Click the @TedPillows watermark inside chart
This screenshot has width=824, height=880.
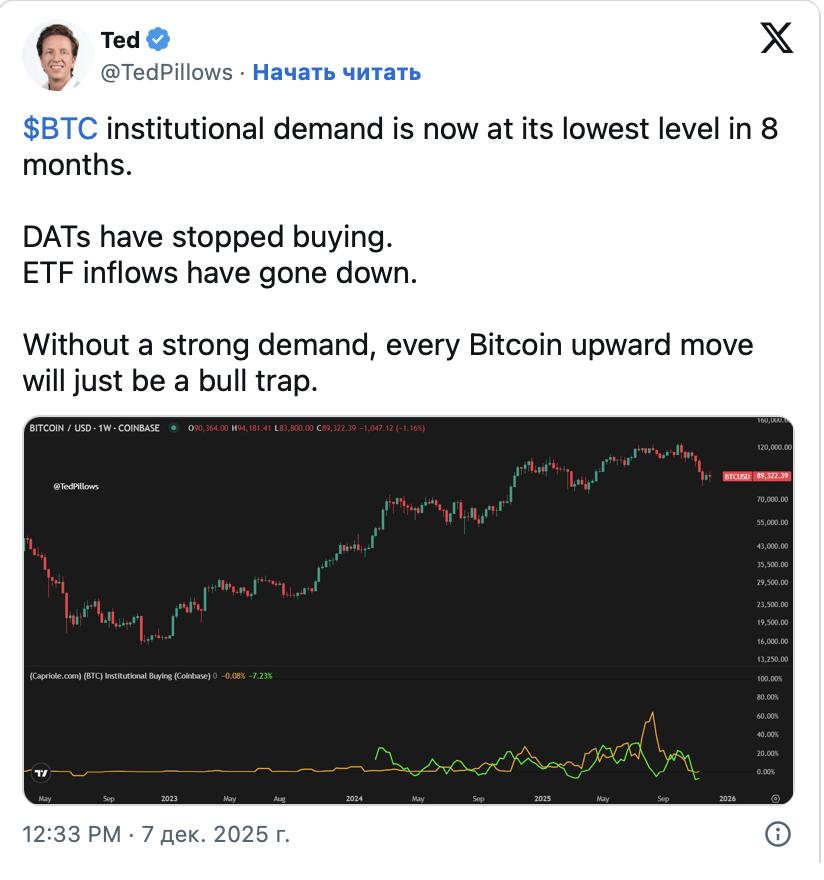82,487
